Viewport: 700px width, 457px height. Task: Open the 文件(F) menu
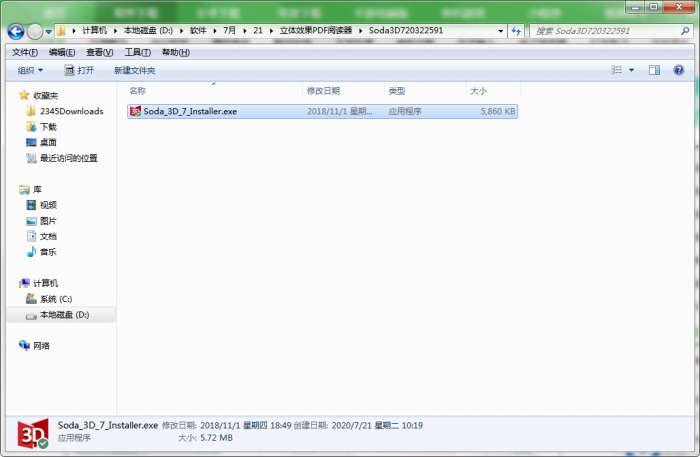[25, 52]
